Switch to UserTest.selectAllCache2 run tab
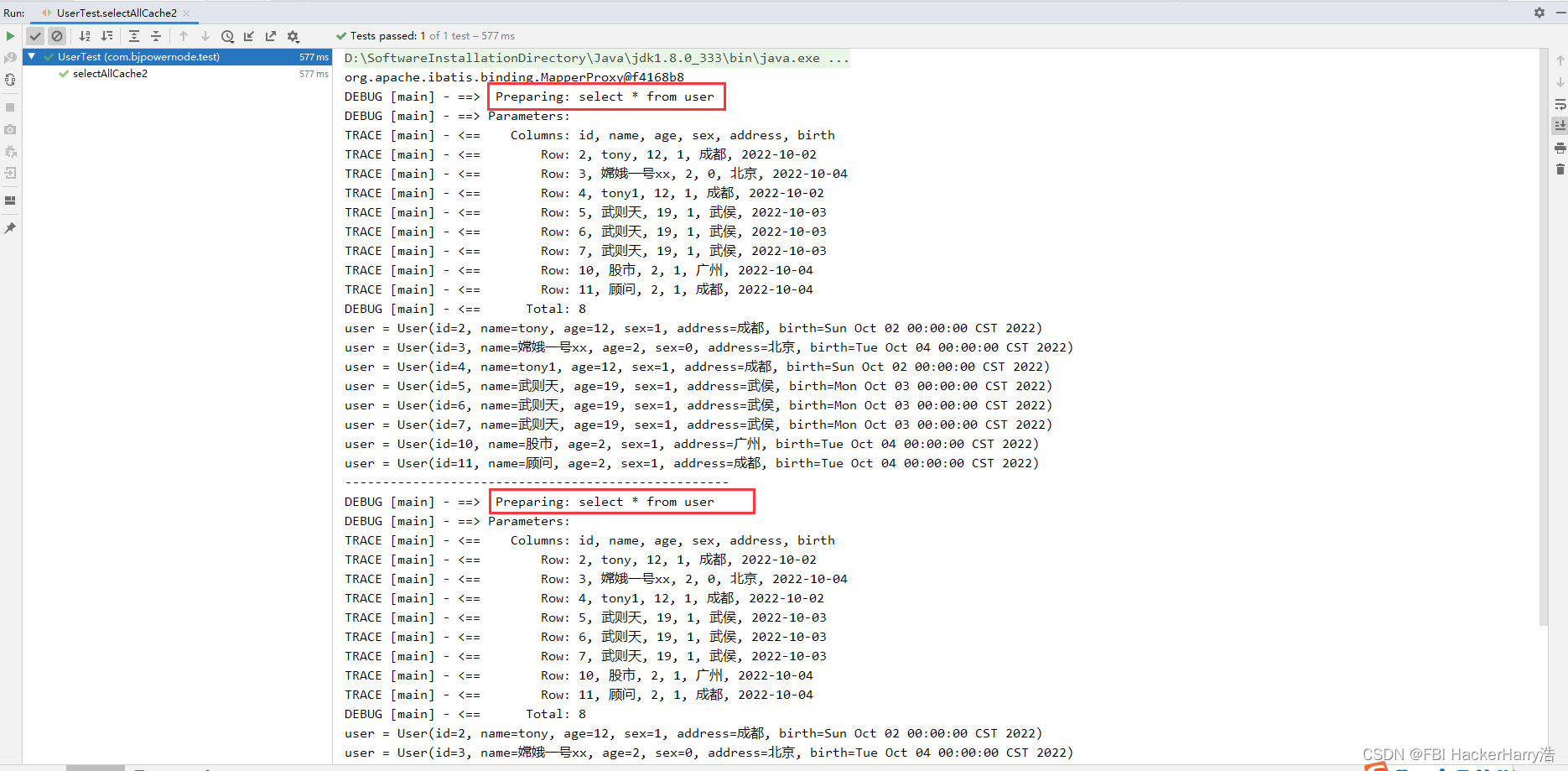This screenshot has width=1568, height=771. (117, 13)
